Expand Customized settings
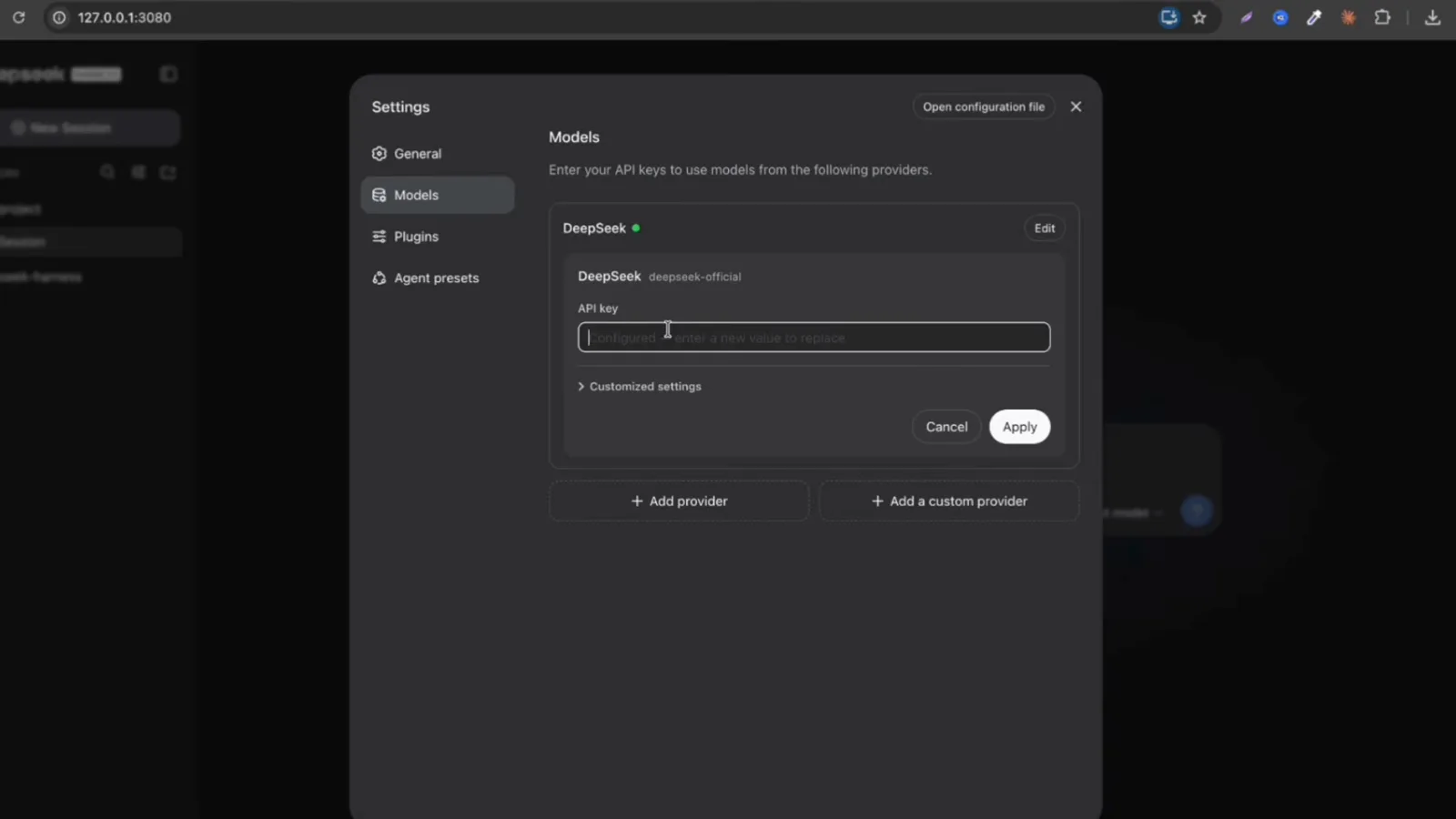Viewport: 1456px width, 819px height. point(640,387)
